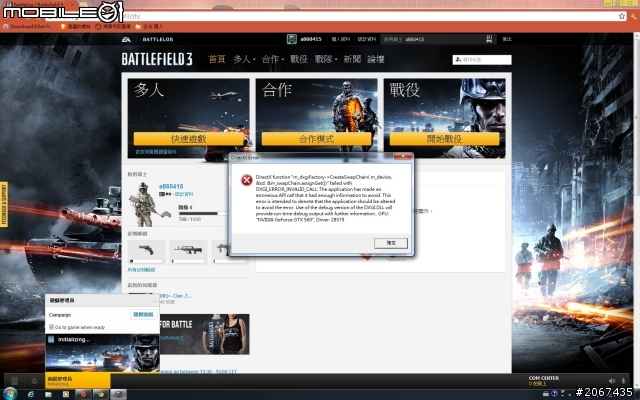Select the assault rifle weapon icon
The width and height of the screenshot is (640, 400).
[188, 251]
